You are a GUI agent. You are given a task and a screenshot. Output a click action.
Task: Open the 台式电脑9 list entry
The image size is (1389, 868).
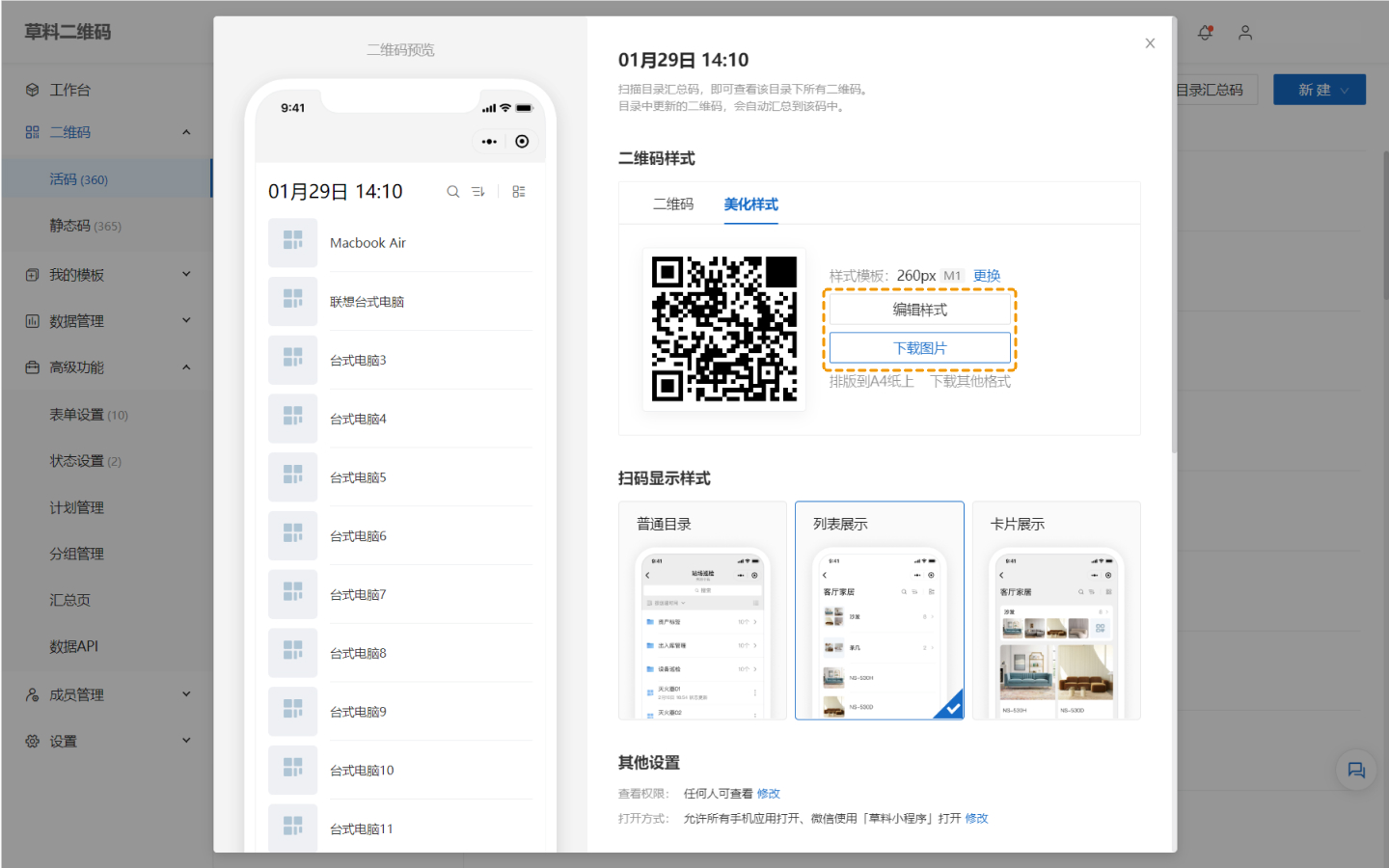click(400, 712)
